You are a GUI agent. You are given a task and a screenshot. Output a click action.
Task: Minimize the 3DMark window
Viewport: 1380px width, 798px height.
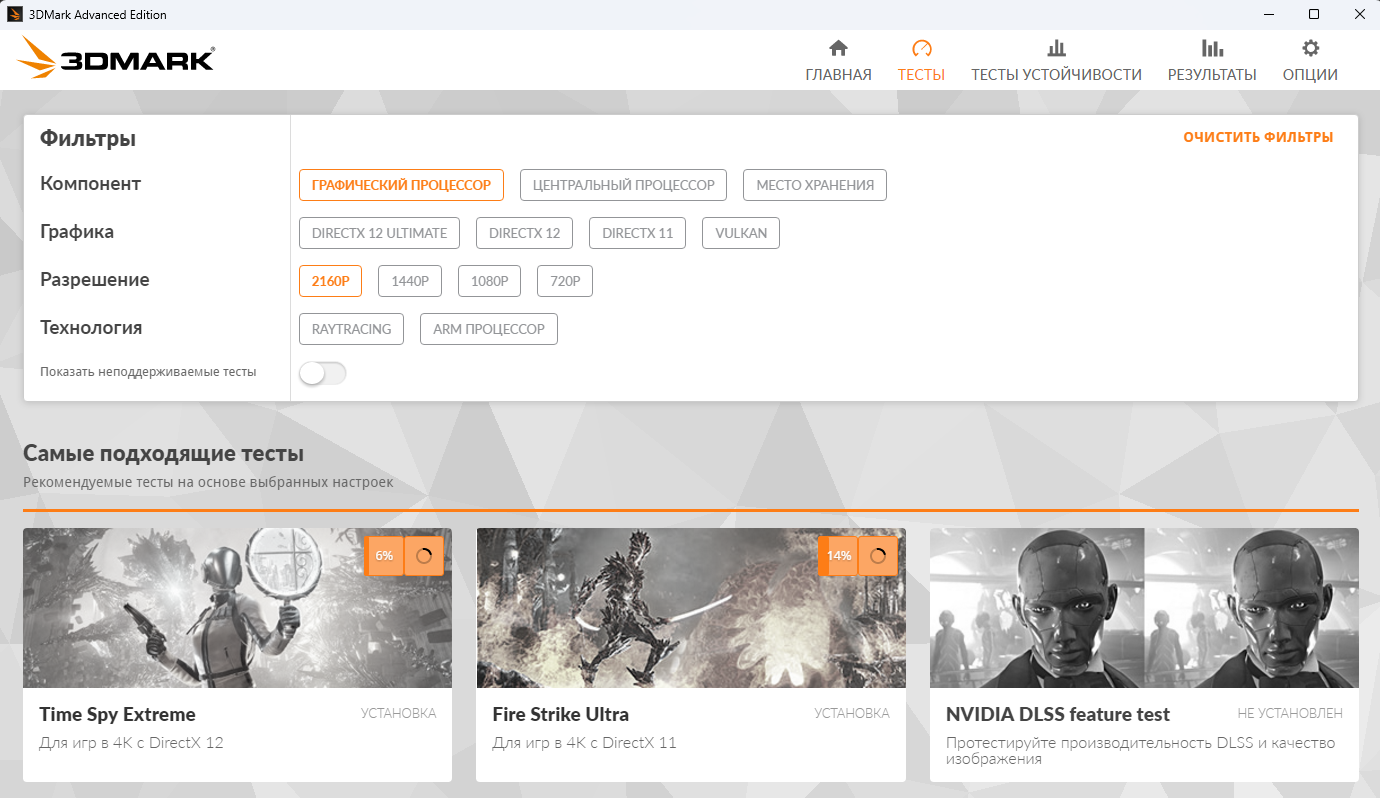click(x=1267, y=15)
